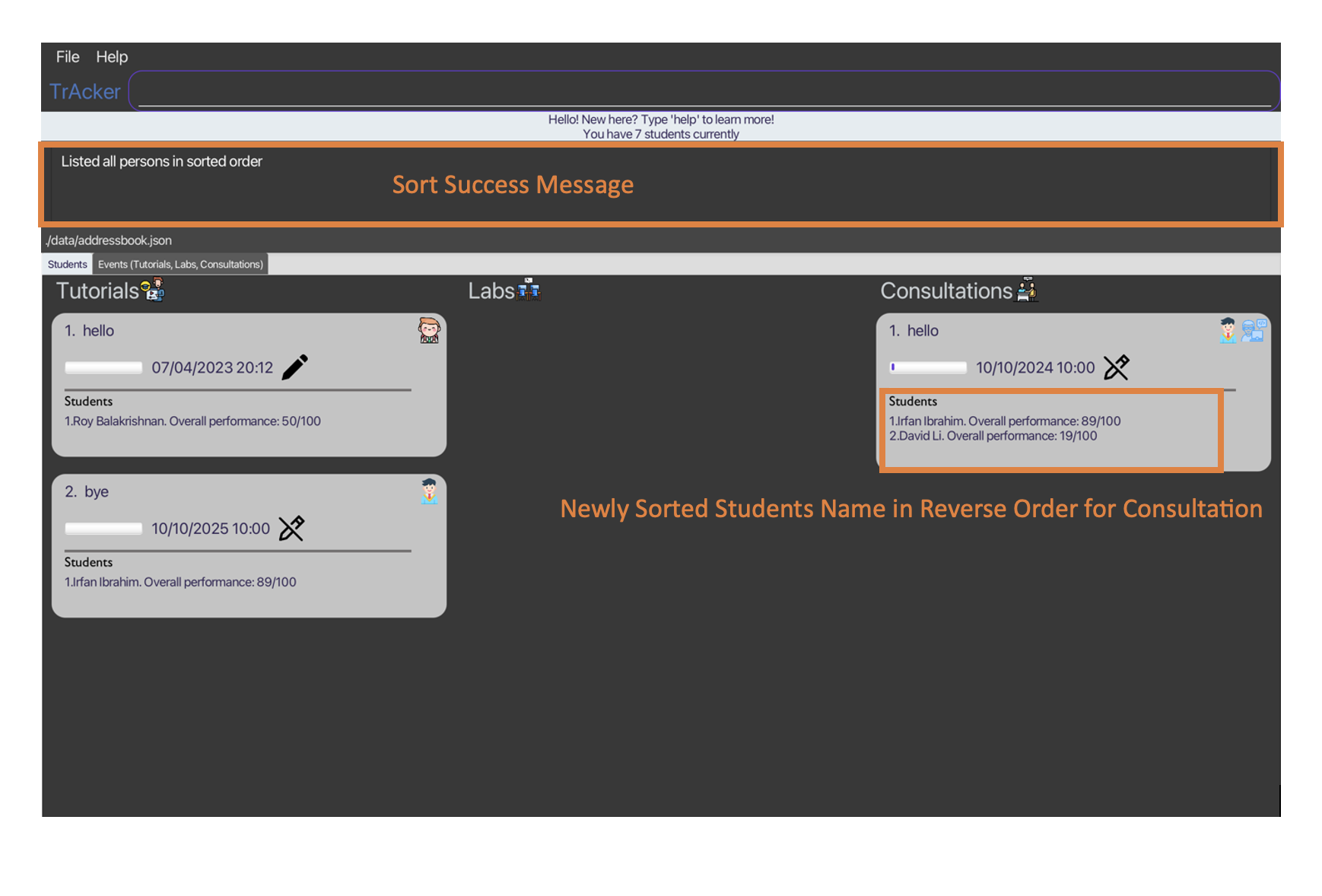The height and width of the screenshot is (896, 1322).
Task: Click 'You have 7 students currently' text
Action: pos(661,135)
